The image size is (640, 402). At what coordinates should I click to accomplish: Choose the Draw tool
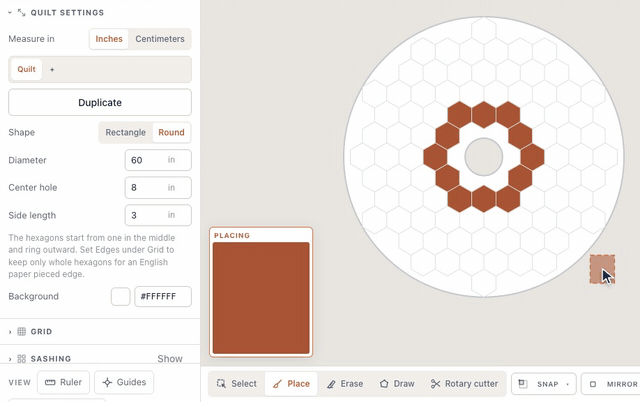pyautogui.click(x=397, y=384)
